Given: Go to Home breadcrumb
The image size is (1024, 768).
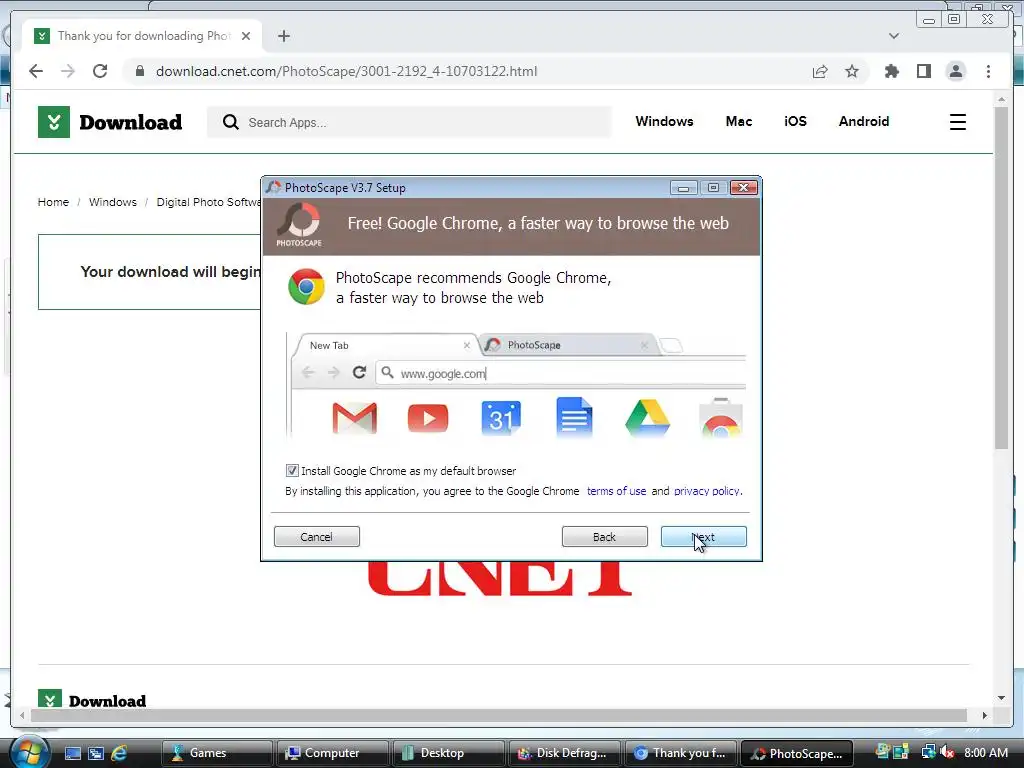Looking at the screenshot, I should click(53, 202).
